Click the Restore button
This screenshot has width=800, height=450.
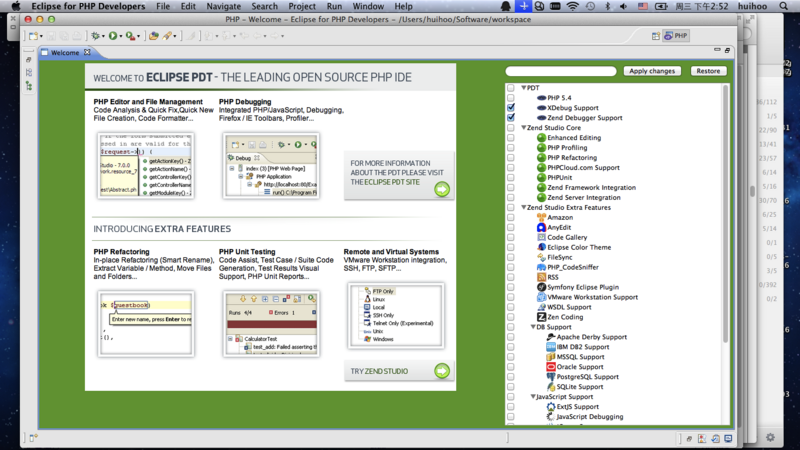click(708, 71)
